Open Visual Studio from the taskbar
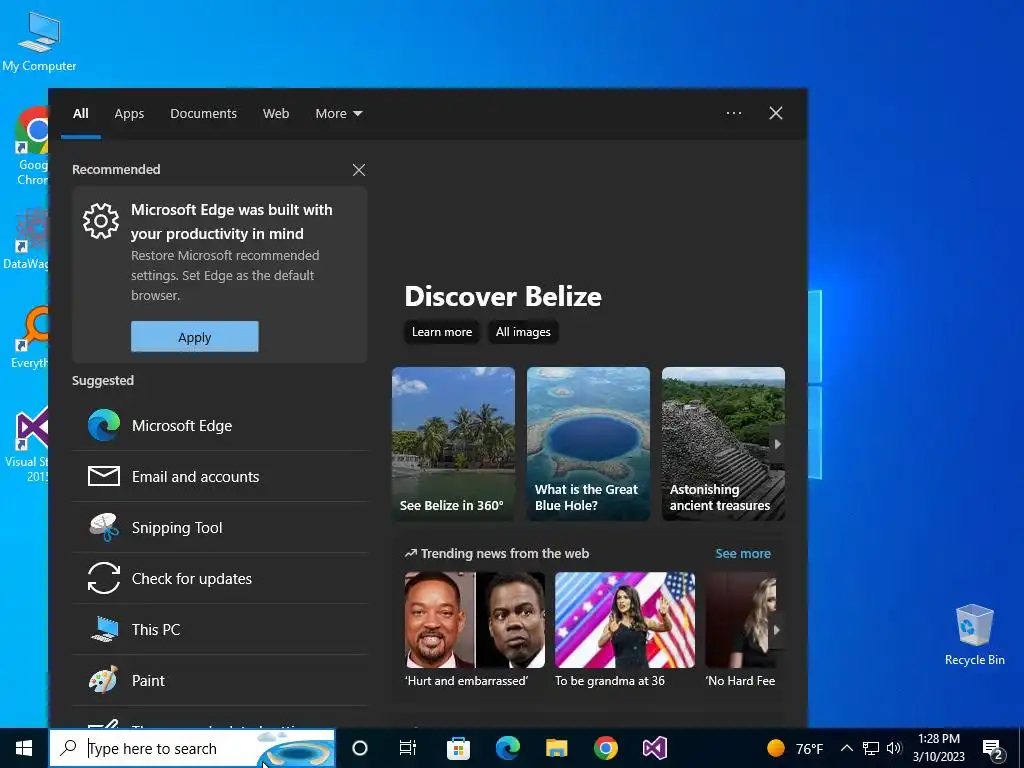Image resolution: width=1024 pixels, height=768 pixels. tap(654, 748)
